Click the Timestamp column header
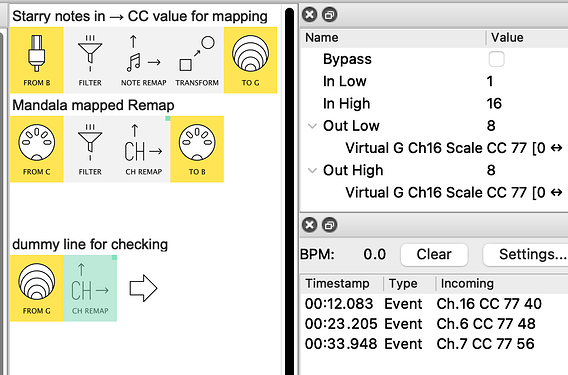Image resolution: width=568 pixels, height=375 pixels. [x=342, y=283]
